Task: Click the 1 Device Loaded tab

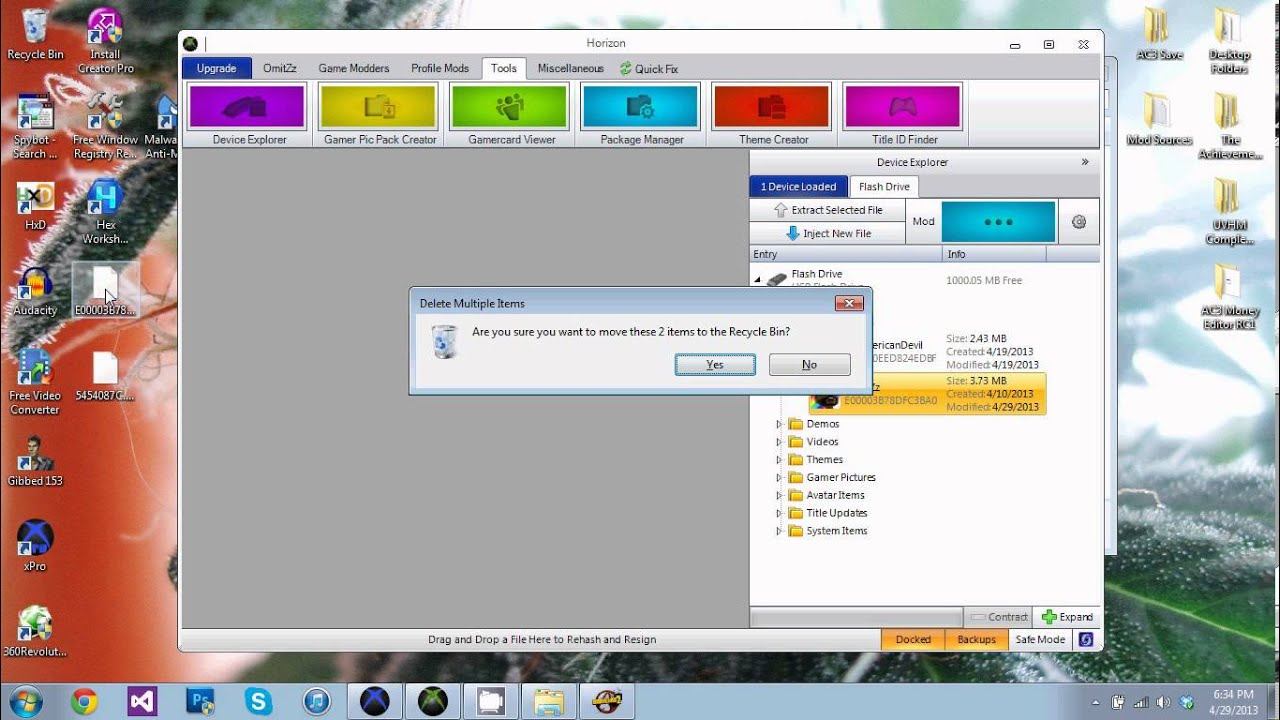Action: [798, 187]
